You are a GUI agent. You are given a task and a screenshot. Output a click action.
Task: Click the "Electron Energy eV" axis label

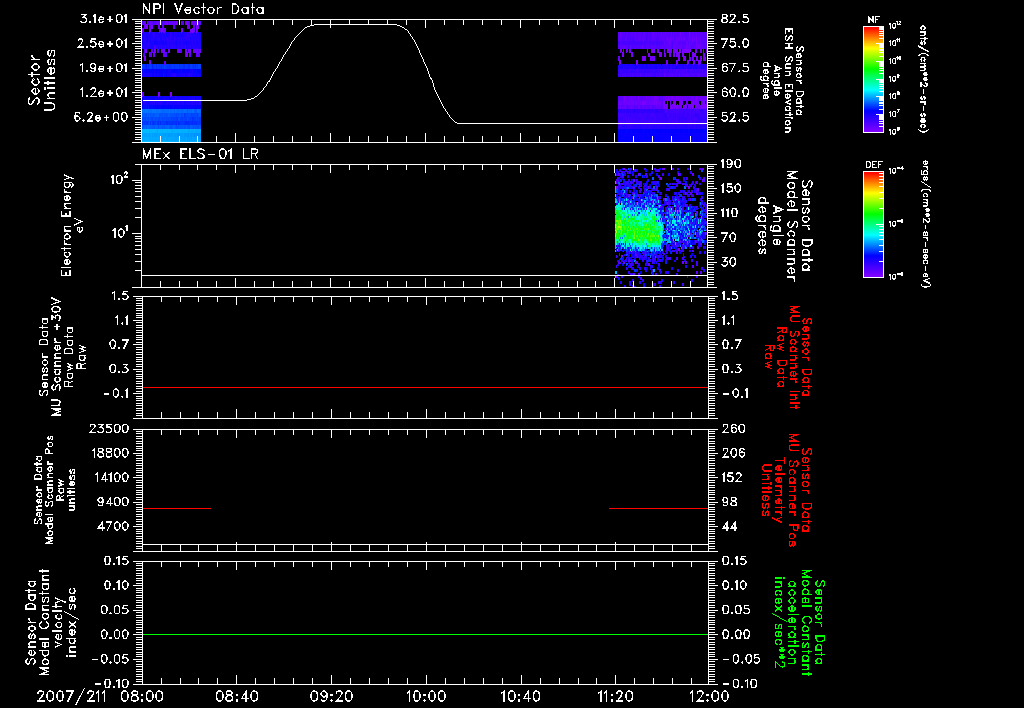72,225
